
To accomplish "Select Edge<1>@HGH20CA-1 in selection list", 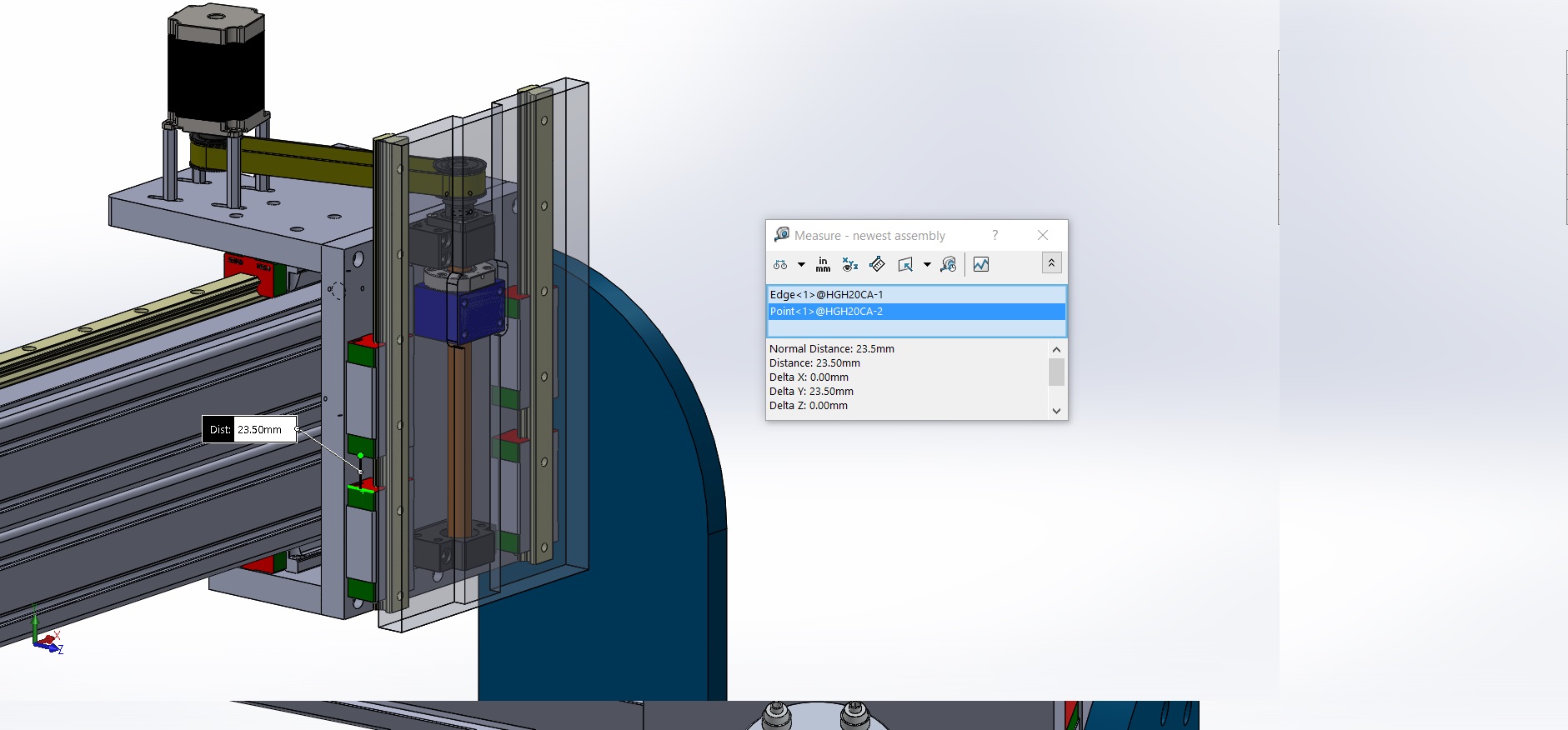I will 826,295.
